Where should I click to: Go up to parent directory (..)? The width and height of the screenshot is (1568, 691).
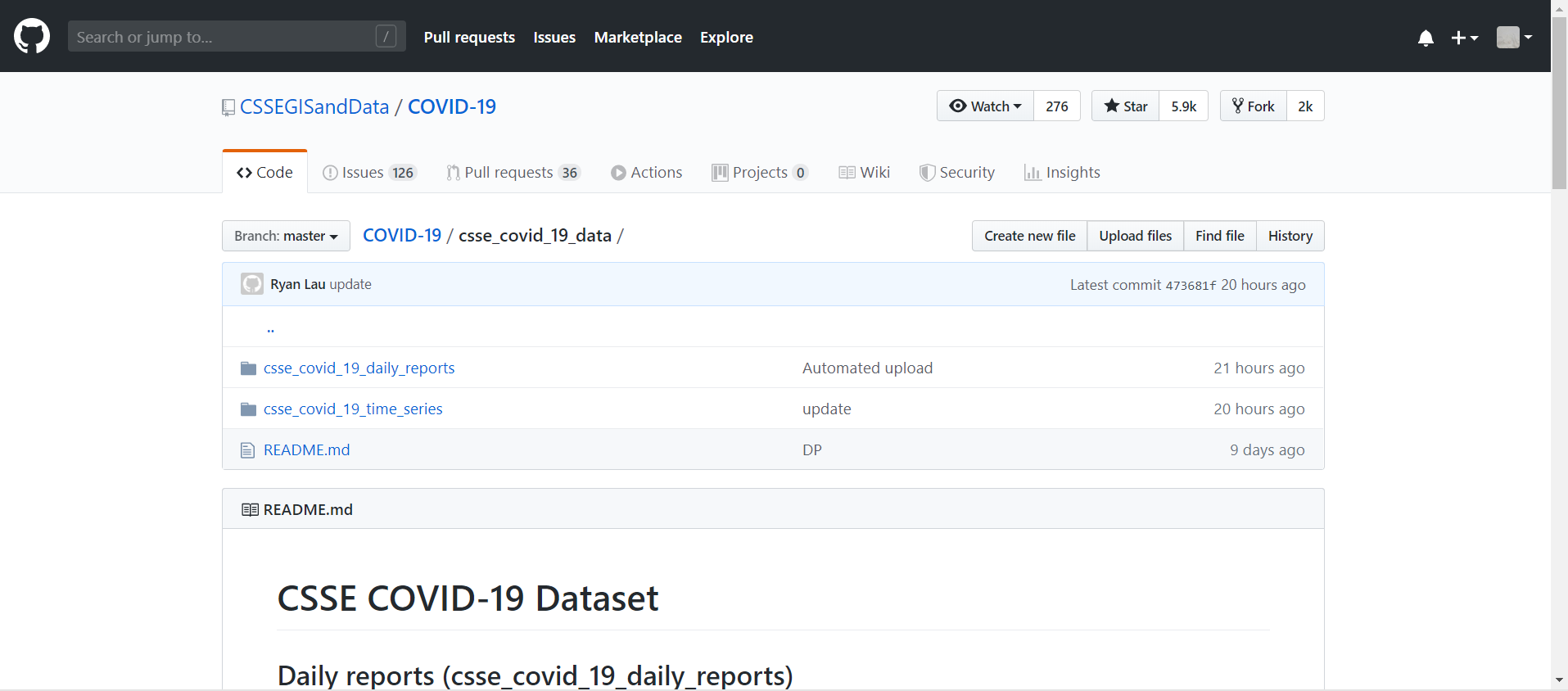pos(270,327)
